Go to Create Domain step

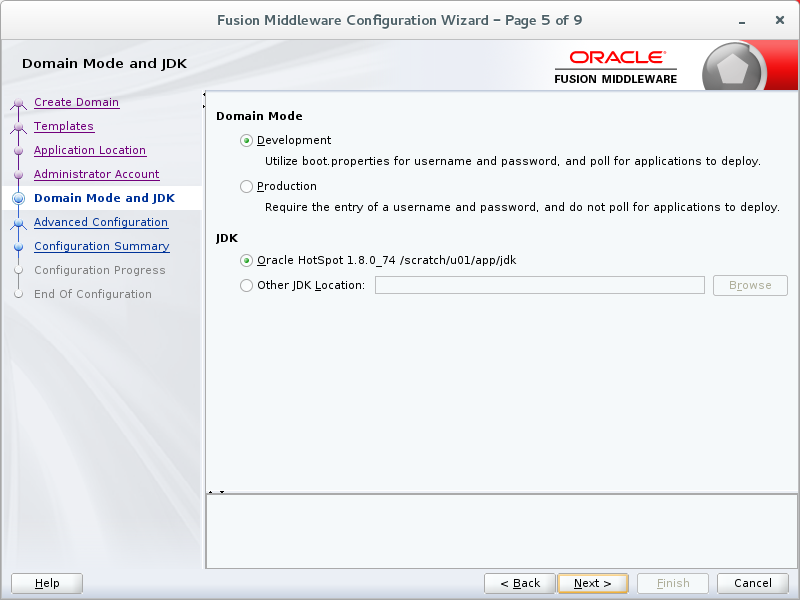tap(77, 102)
